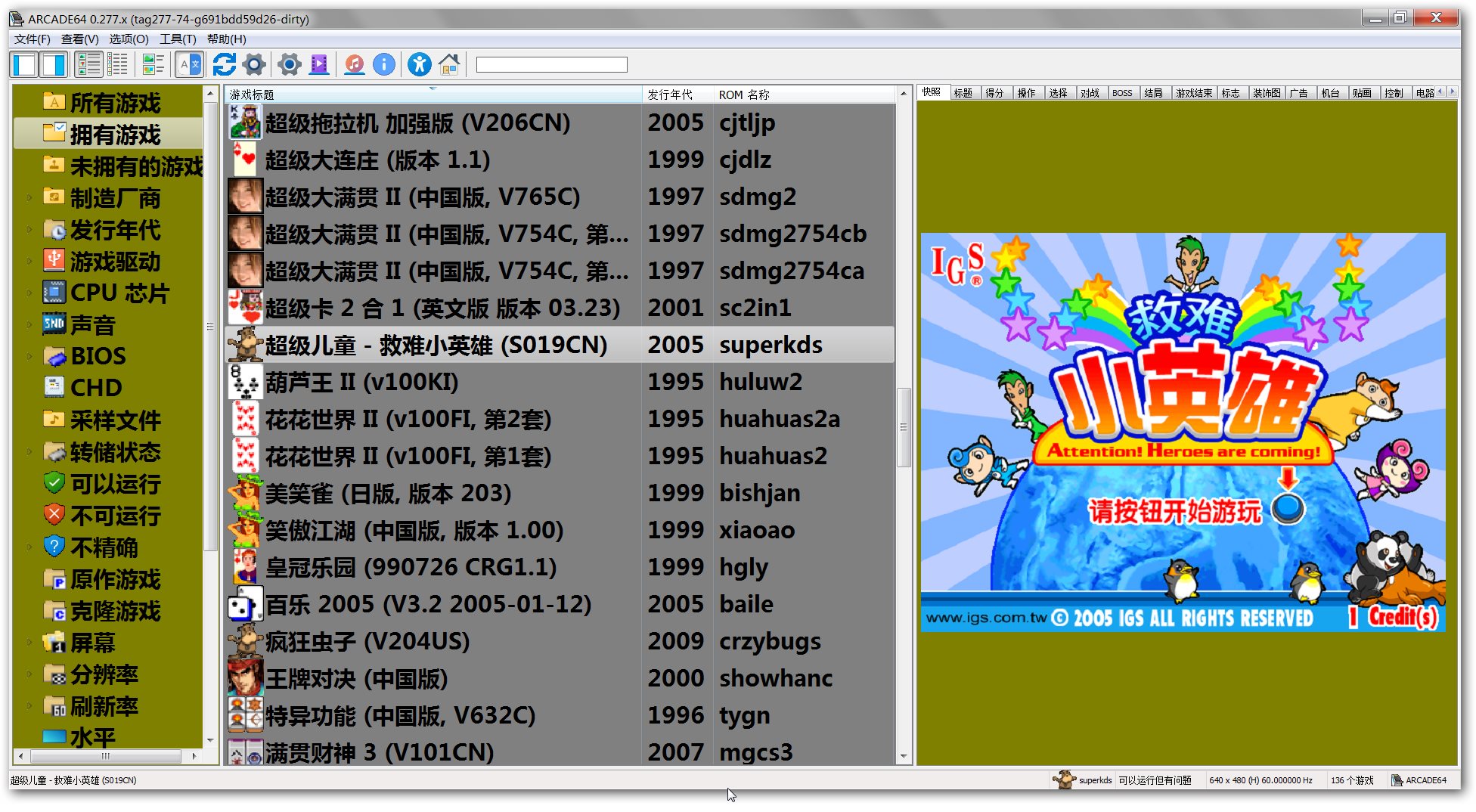Click the game list vertical scrollbar thumb
Screen dimensions: 1476x812
[904, 427]
